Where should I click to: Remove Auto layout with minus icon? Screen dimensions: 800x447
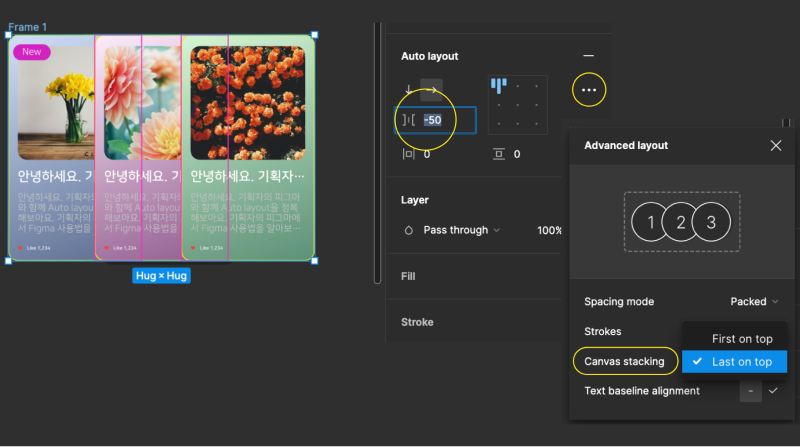[x=588, y=56]
